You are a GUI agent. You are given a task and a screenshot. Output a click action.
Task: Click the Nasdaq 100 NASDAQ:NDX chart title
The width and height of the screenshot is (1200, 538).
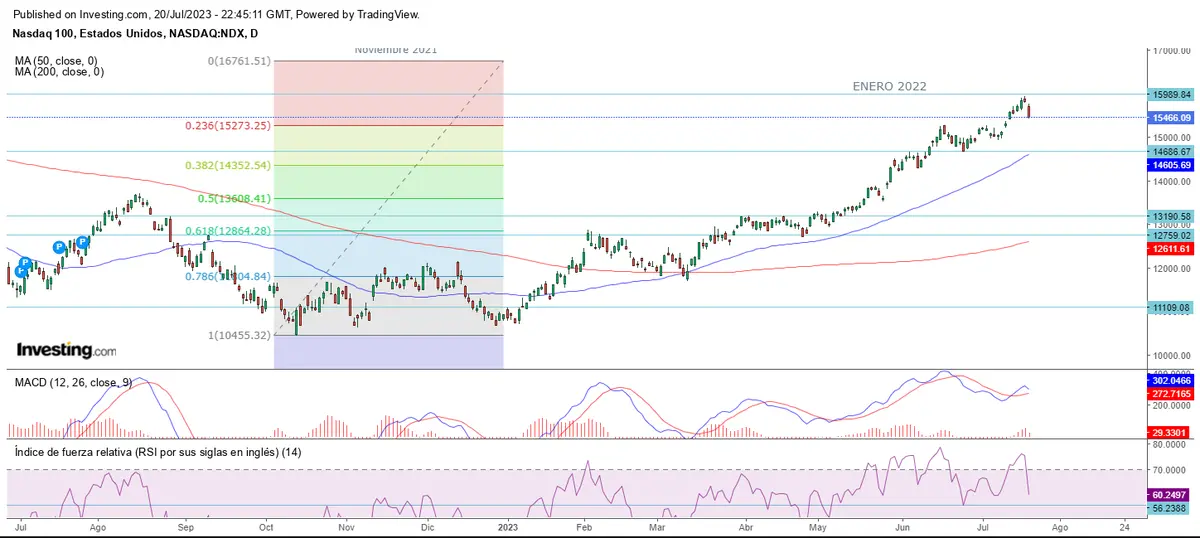(x=131, y=33)
